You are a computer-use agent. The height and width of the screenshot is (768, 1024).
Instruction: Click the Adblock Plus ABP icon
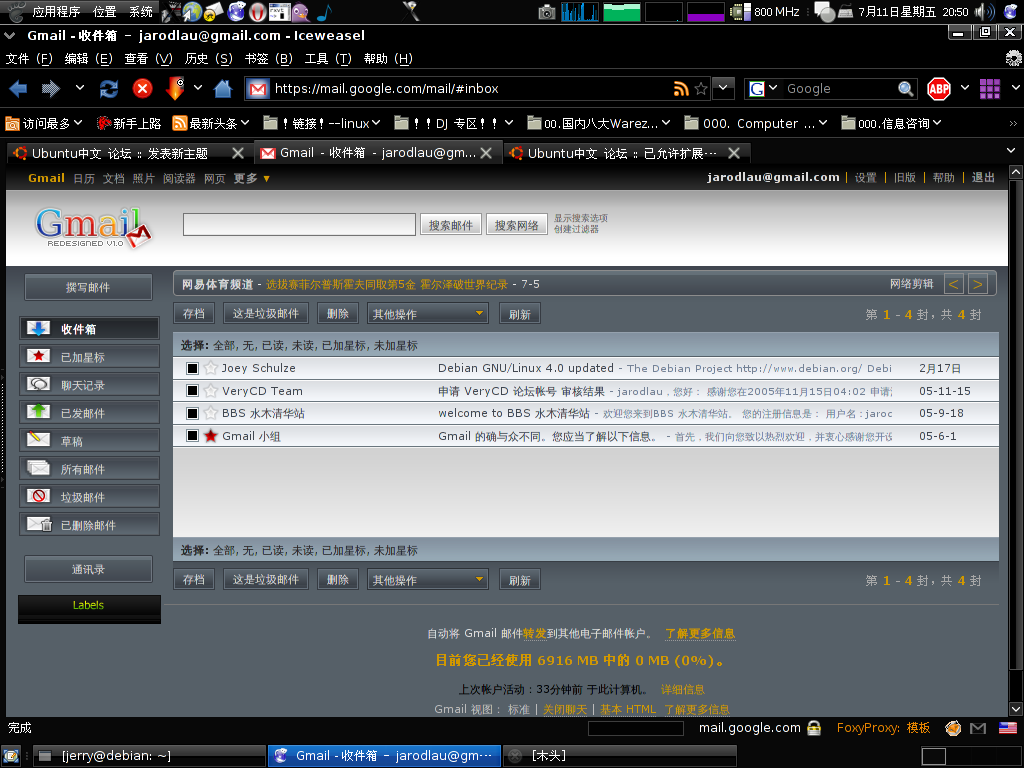938,88
